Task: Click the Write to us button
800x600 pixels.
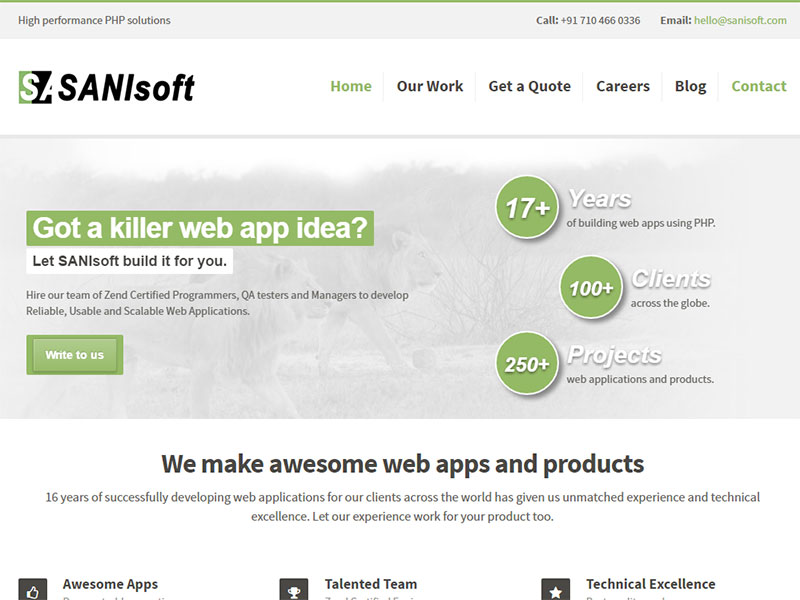Action: pos(74,355)
